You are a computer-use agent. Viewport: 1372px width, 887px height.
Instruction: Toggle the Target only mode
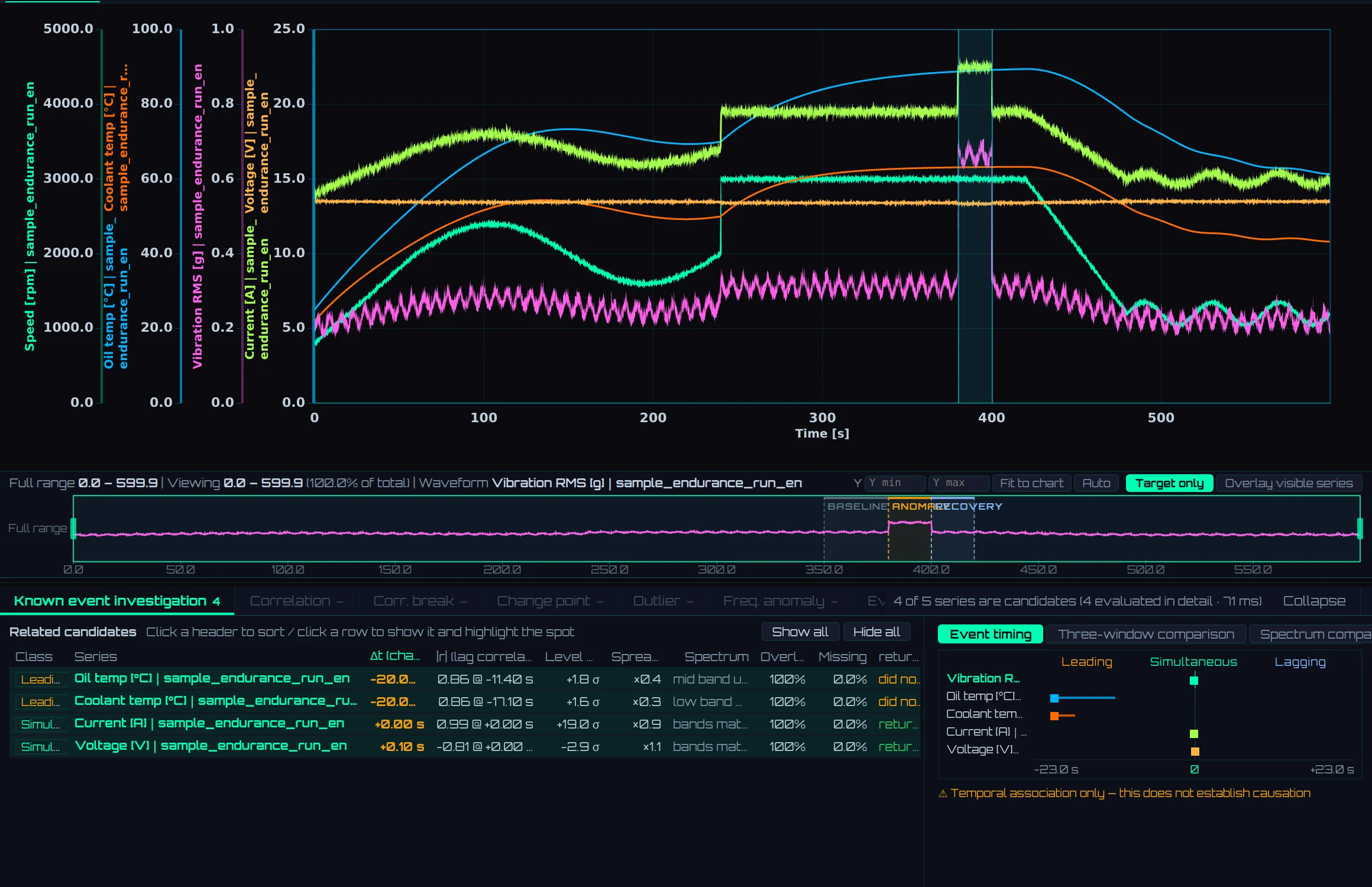click(x=1169, y=483)
